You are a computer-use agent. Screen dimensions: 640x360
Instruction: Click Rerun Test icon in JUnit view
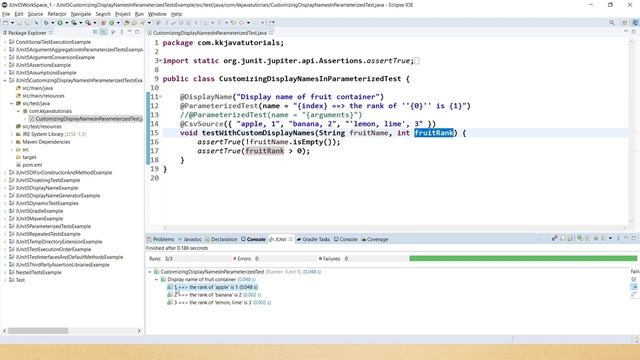click(x=580, y=238)
